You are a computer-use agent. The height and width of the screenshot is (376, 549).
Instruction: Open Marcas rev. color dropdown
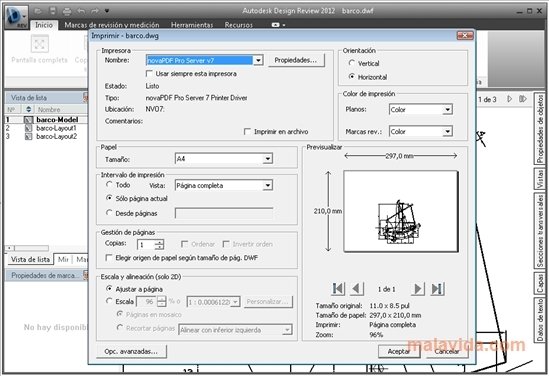pos(447,132)
